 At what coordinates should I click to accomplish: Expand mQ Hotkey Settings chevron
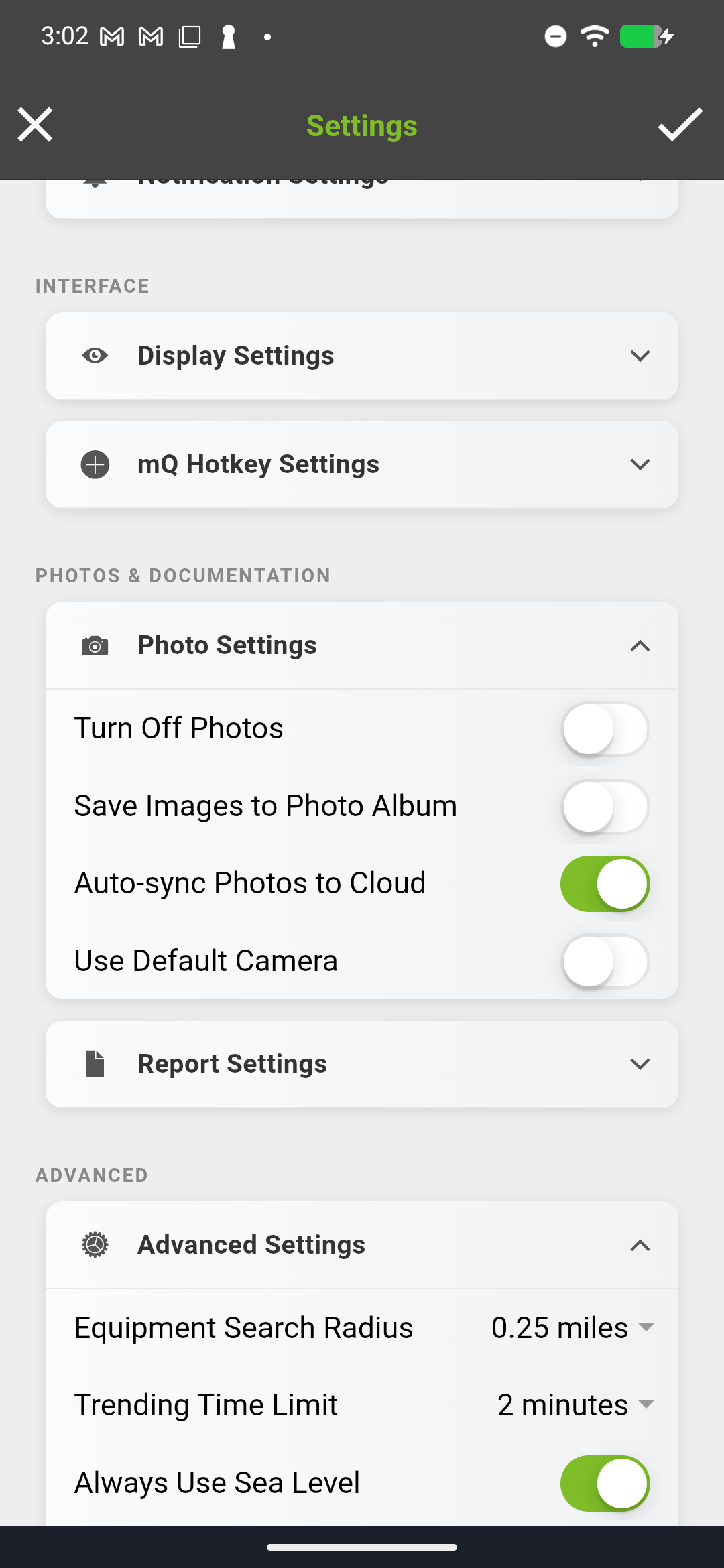640,464
